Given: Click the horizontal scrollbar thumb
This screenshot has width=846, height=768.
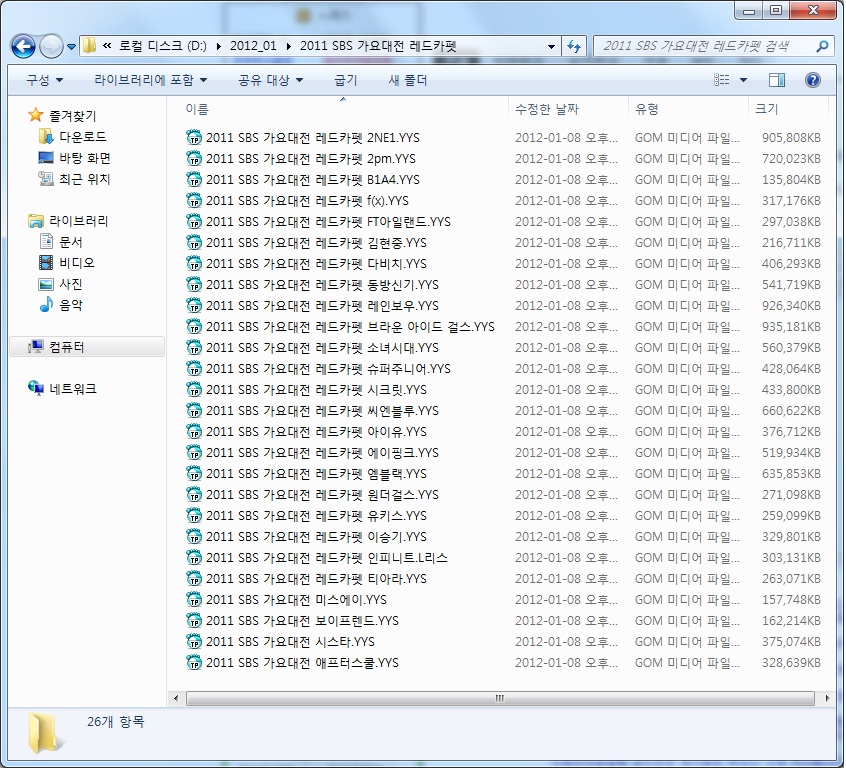Looking at the screenshot, I should [x=500, y=698].
